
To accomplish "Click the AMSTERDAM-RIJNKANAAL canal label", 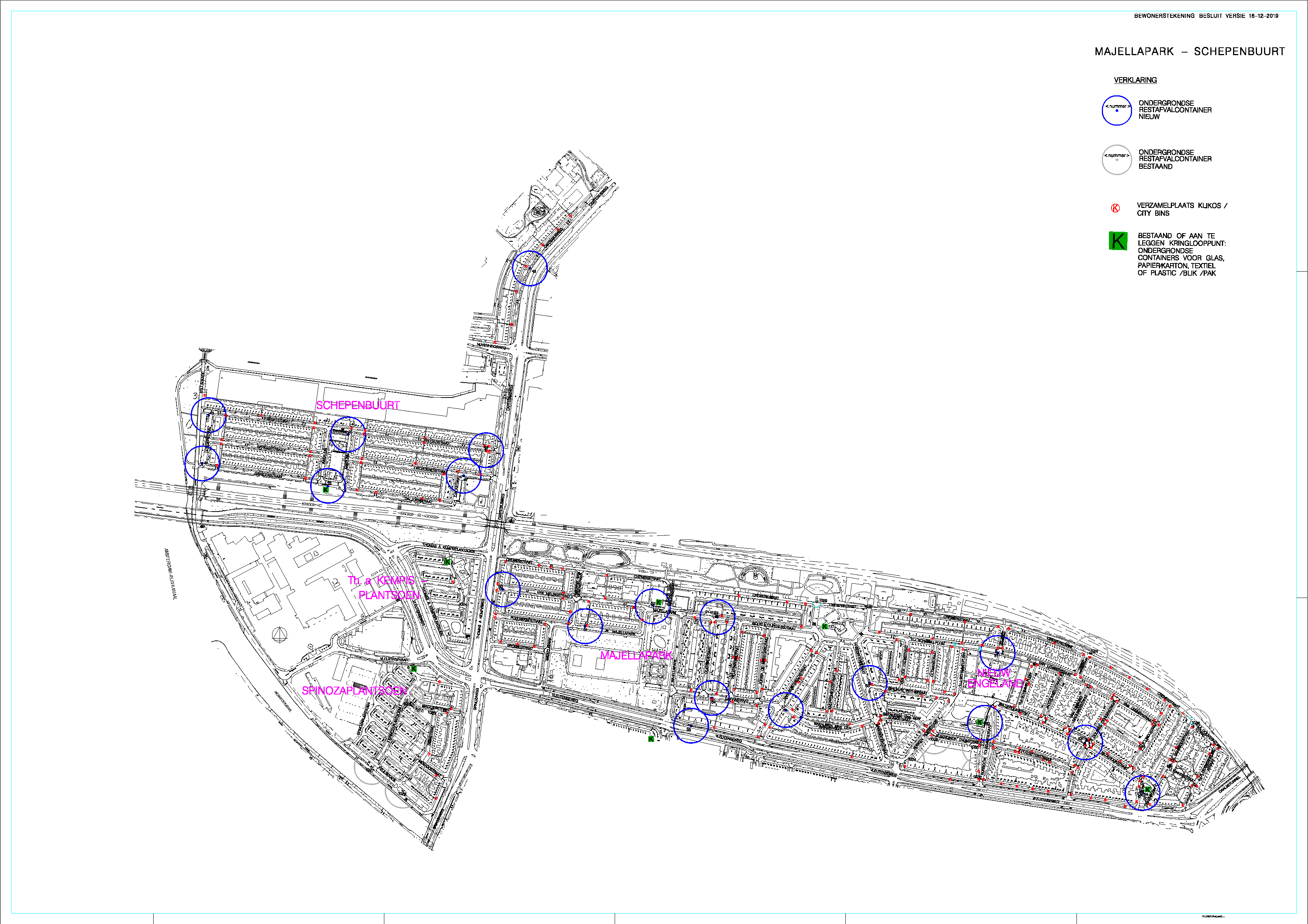I will tap(171, 574).
